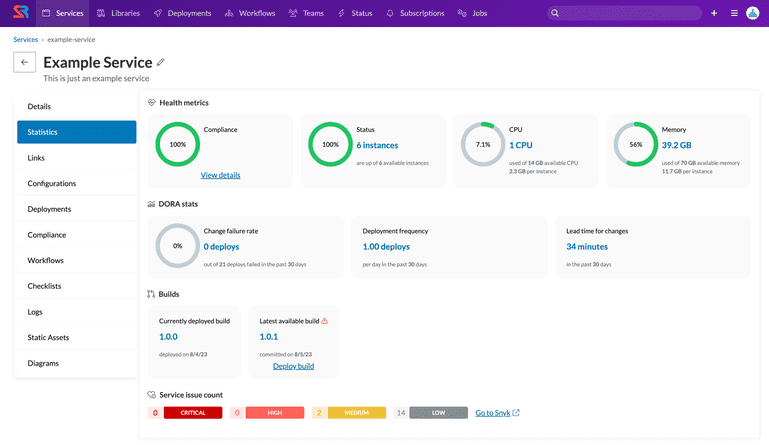Screen dimensions: 769x445
Task: Click the currently deployed build 1.0.0
Action: click(168, 337)
